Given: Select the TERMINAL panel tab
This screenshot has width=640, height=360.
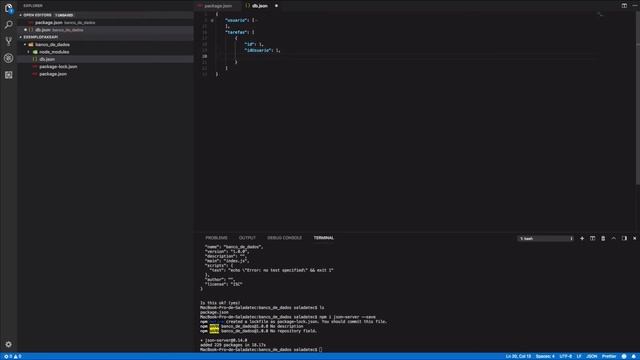Looking at the screenshot, I should 324,238.
